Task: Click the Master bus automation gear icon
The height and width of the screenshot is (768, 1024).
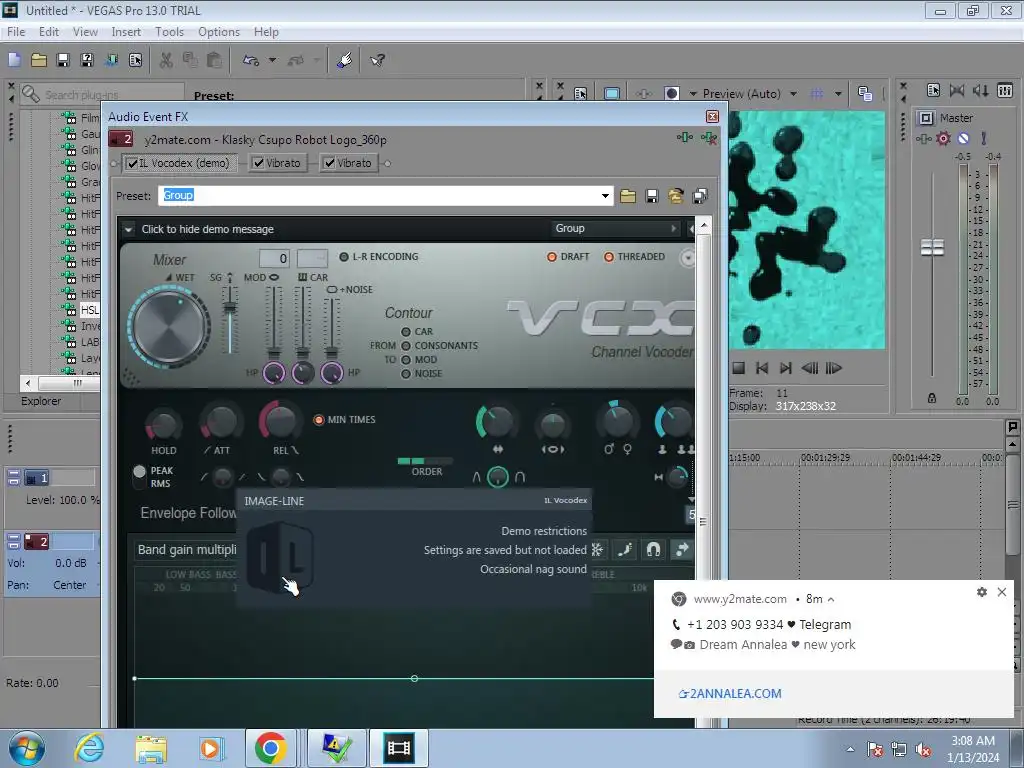Action: (x=943, y=138)
